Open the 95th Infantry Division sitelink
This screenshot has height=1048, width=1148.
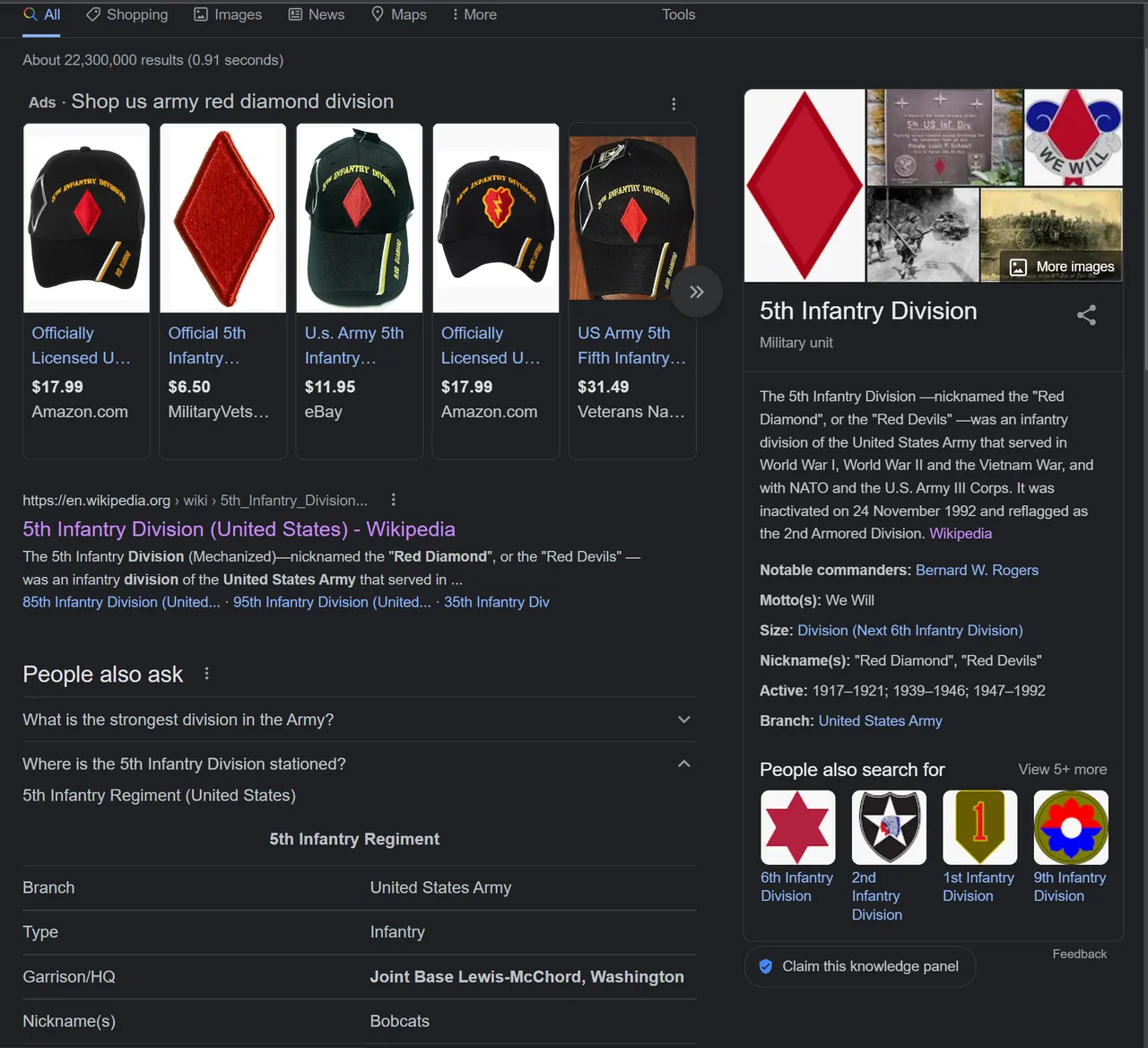point(332,602)
